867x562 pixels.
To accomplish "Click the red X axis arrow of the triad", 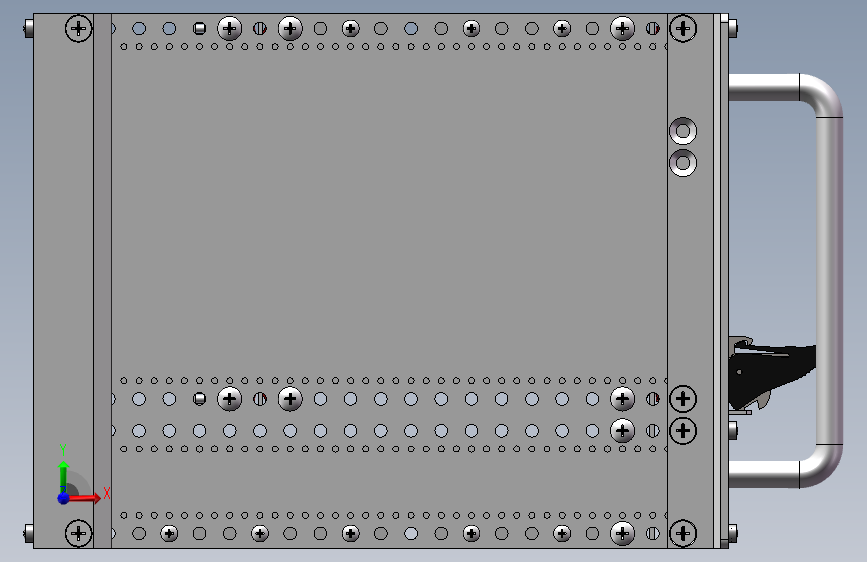I will (84, 498).
